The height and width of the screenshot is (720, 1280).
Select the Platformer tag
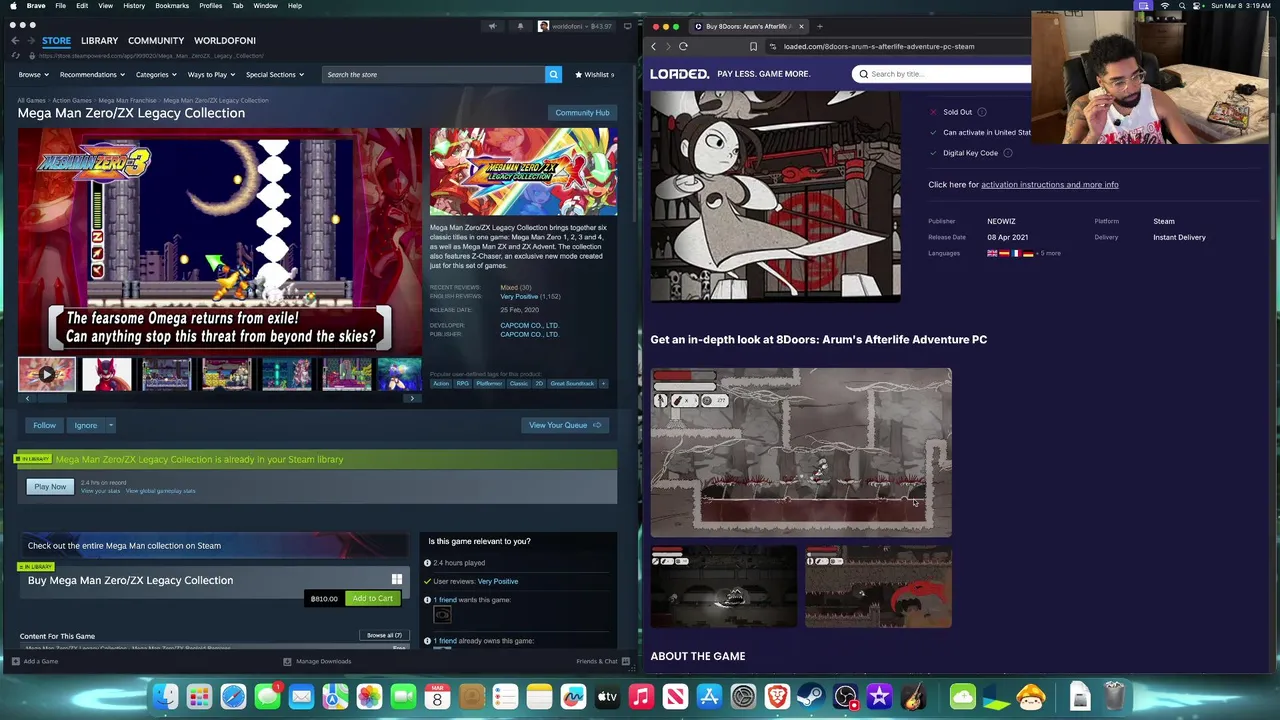click(489, 383)
